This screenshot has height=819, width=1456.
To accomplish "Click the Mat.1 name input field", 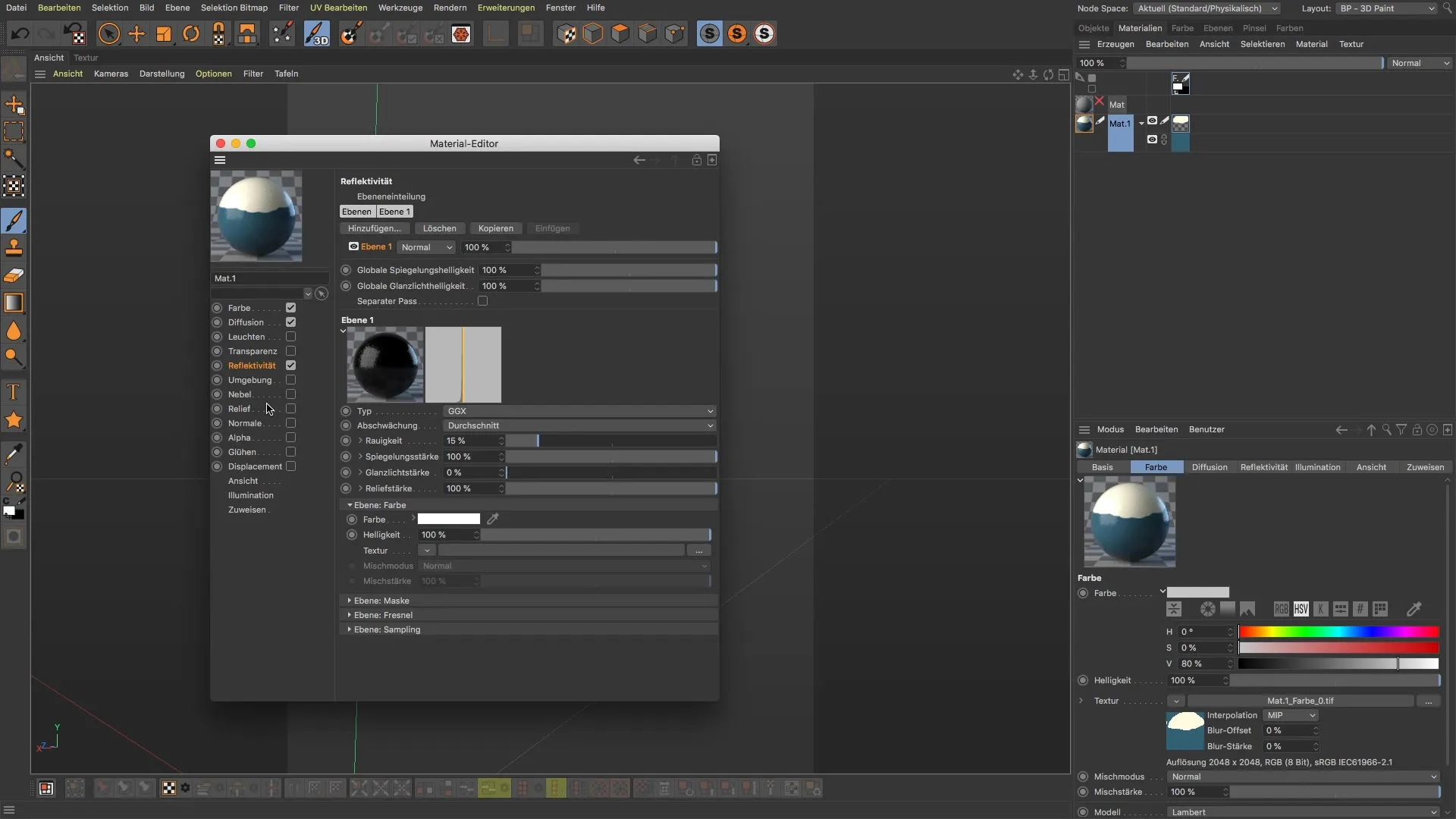I will click(x=269, y=278).
